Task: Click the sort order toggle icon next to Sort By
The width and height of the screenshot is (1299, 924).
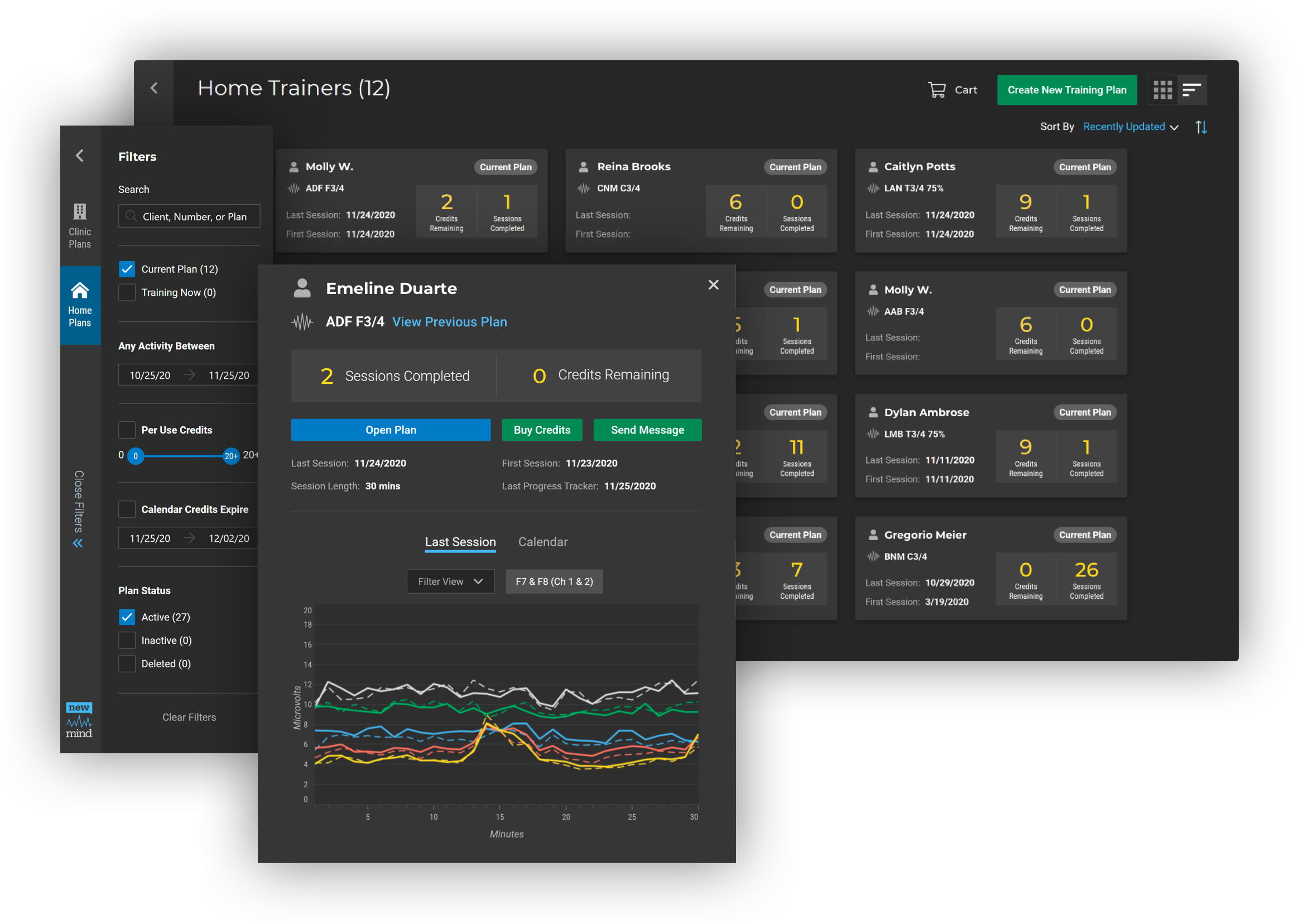Action: click(x=1201, y=126)
